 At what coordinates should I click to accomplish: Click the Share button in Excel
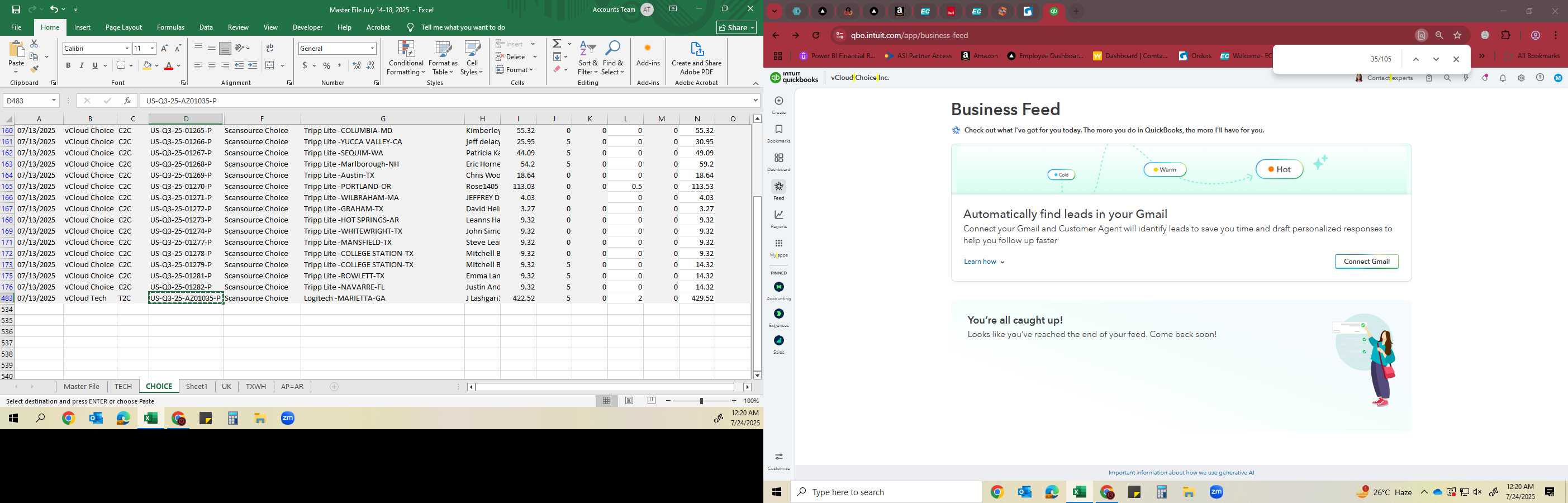pyautogui.click(x=737, y=27)
